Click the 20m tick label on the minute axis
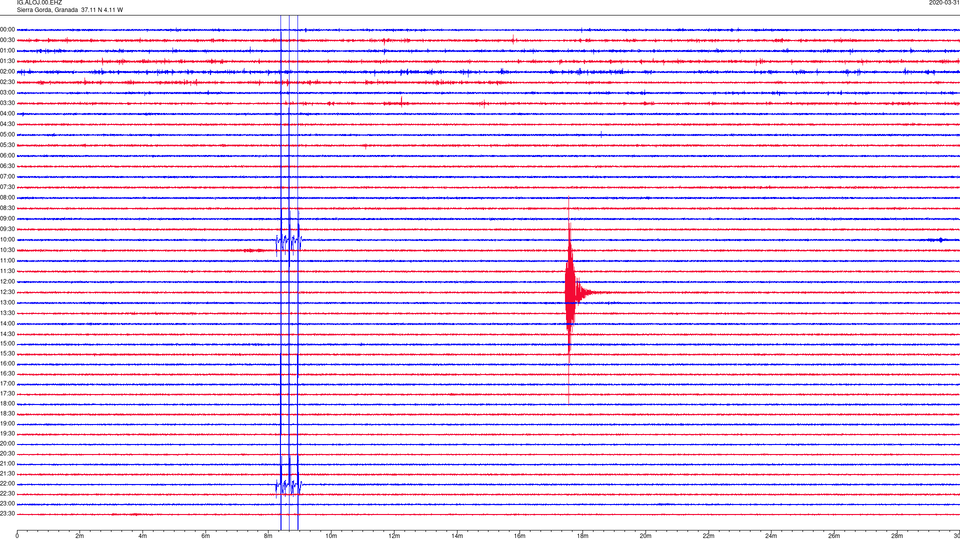 click(x=645, y=536)
